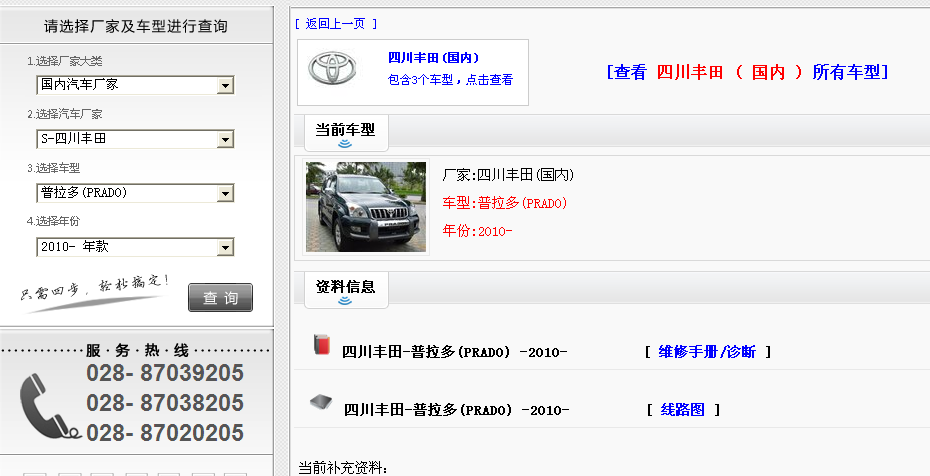930x476 pixels.
Task: Click the 四川丰田-普拉多 row text beside 线路图
Action: (456, 410)
